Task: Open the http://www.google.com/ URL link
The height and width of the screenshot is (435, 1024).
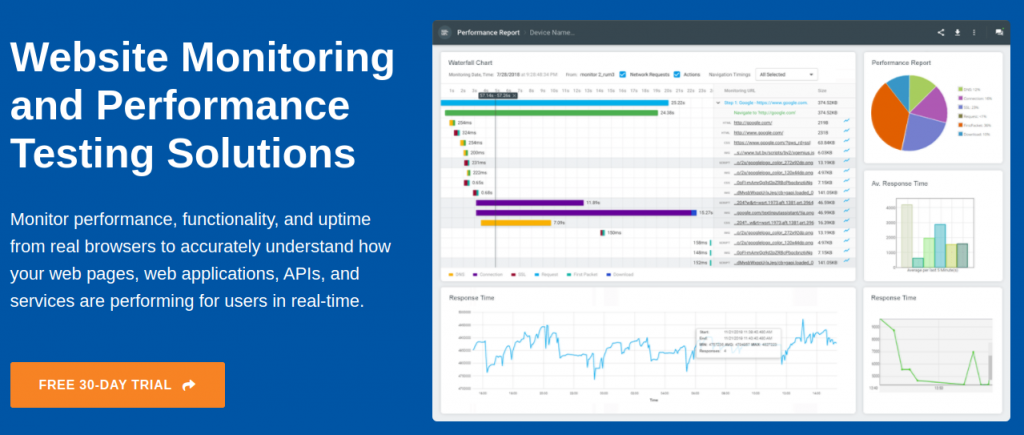Action: [x=758, y=132]
